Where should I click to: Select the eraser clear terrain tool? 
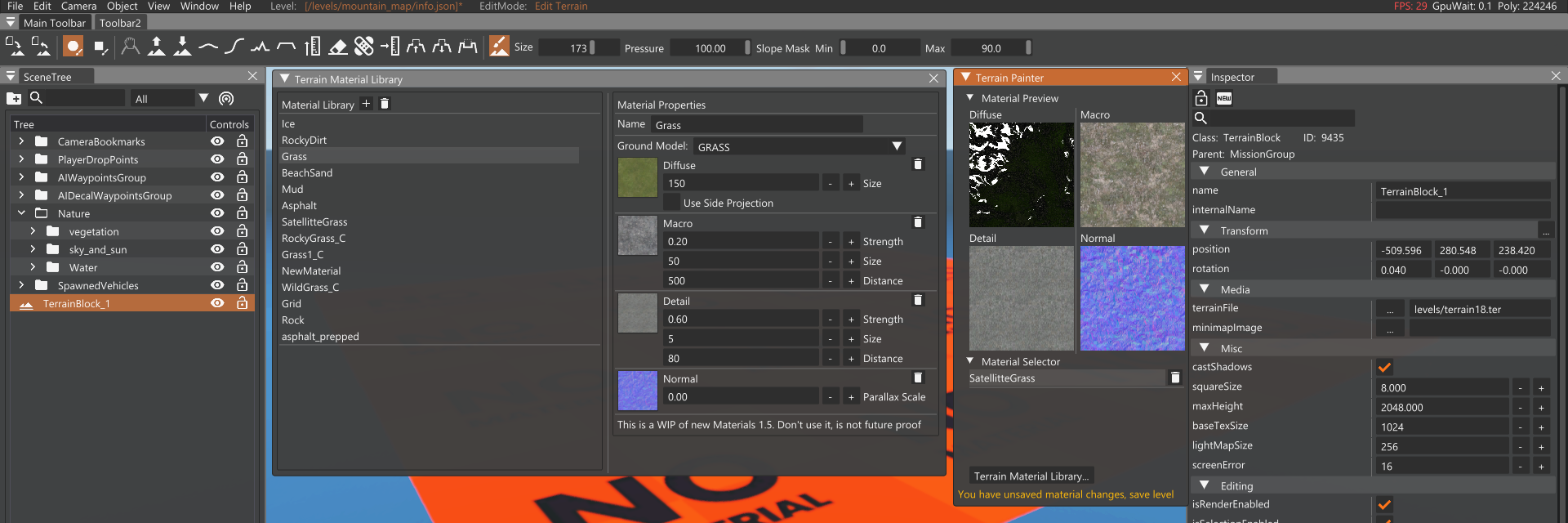pos(338,47)
